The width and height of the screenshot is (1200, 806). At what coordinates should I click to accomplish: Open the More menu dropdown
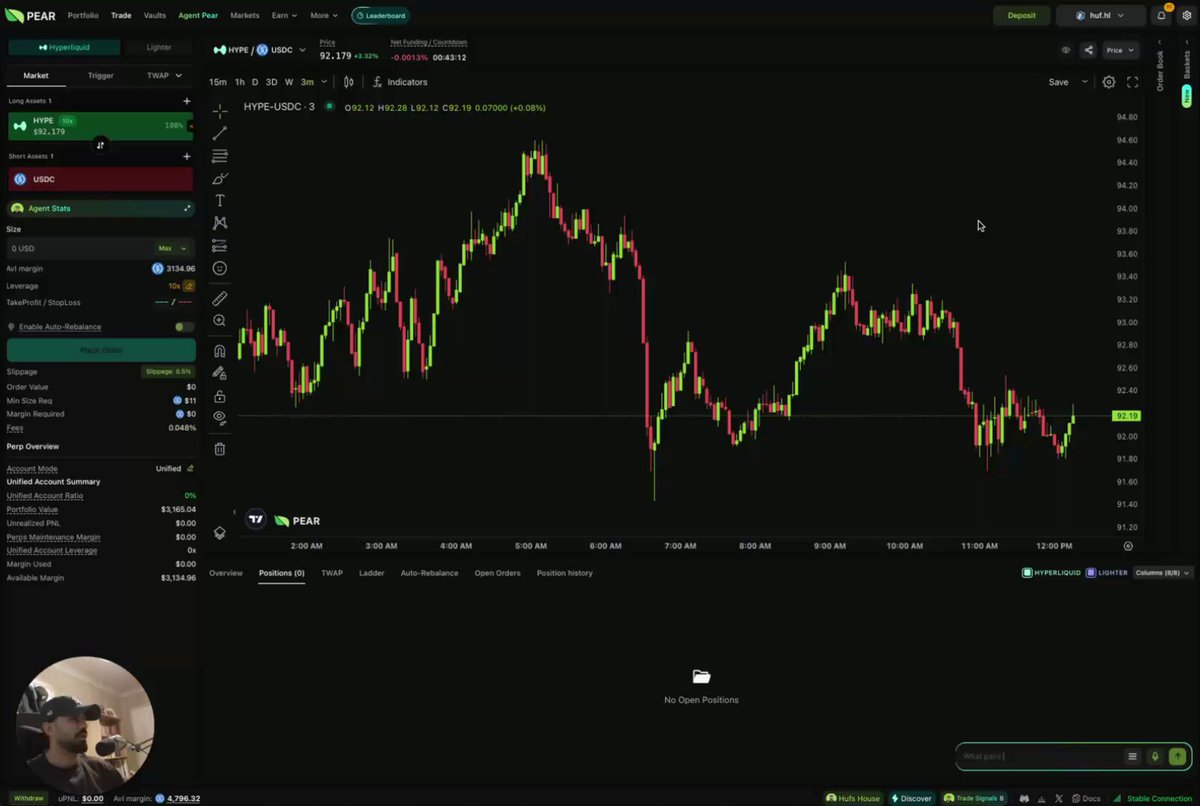coord(323,15)
